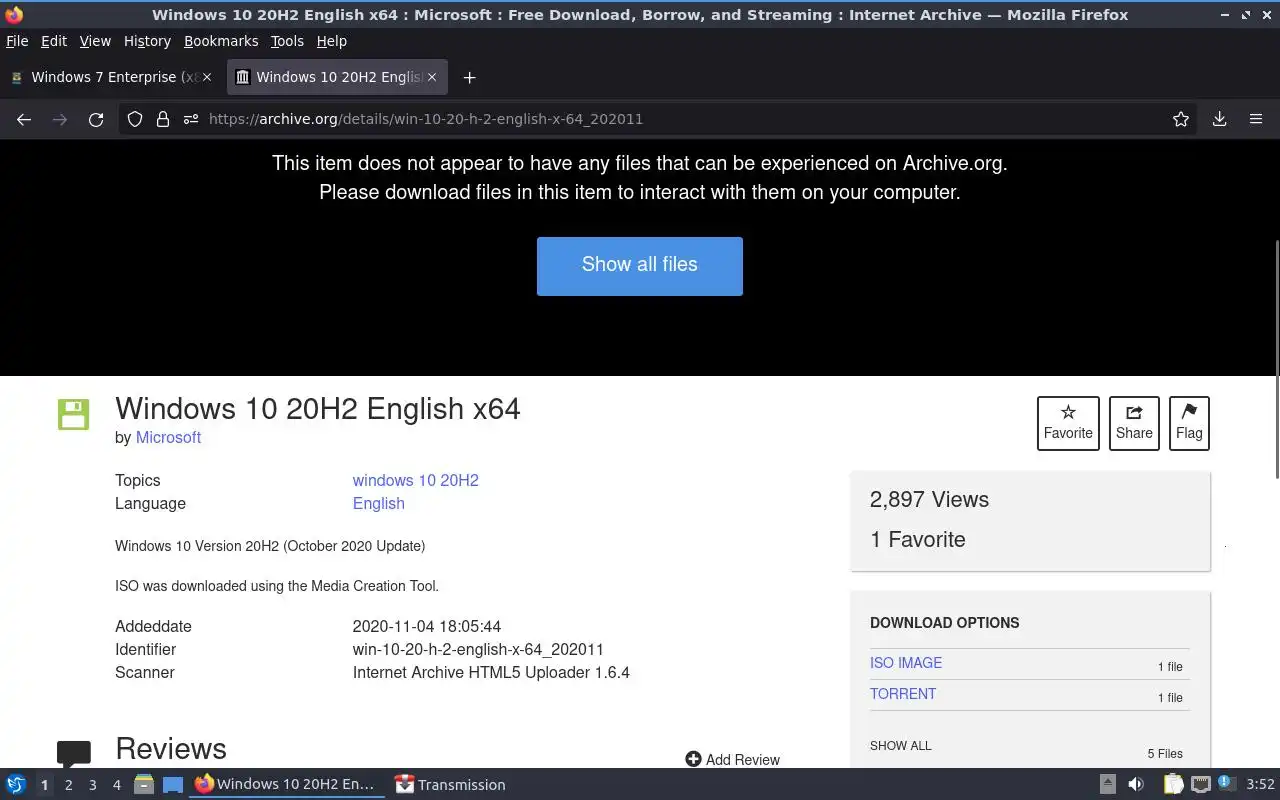Open the clipboard tray icon
The image size is (1280, 800).
pyautogui.click(x=1173, y=785)
